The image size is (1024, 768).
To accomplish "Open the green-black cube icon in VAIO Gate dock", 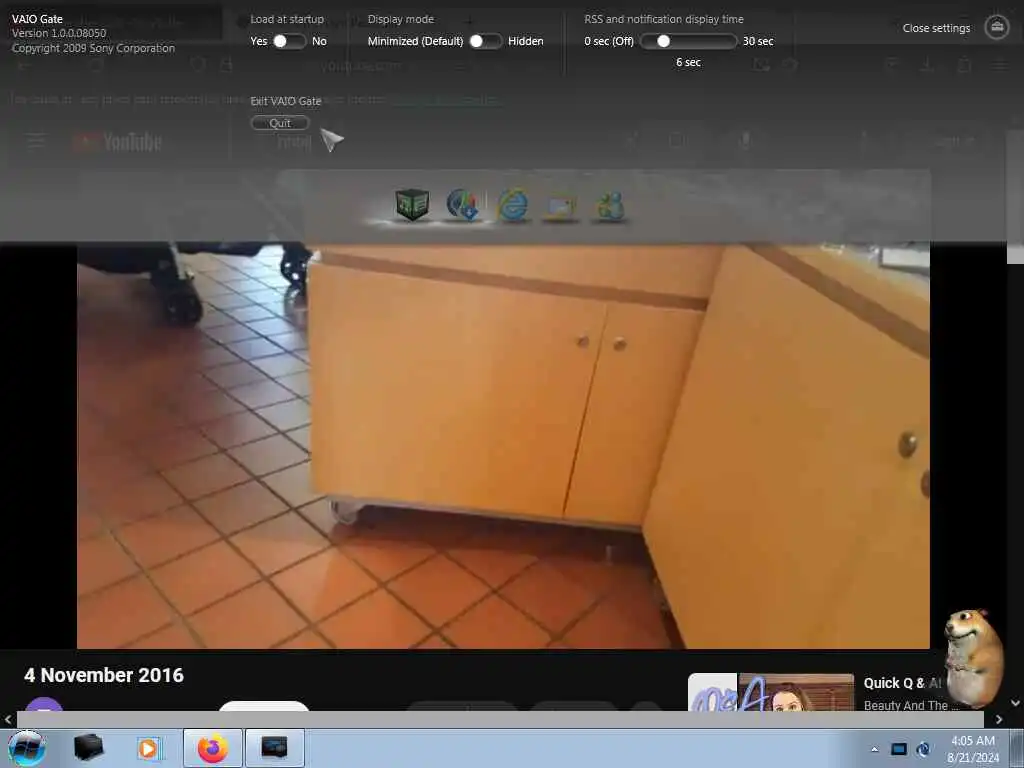I will (x=412, y=204).
